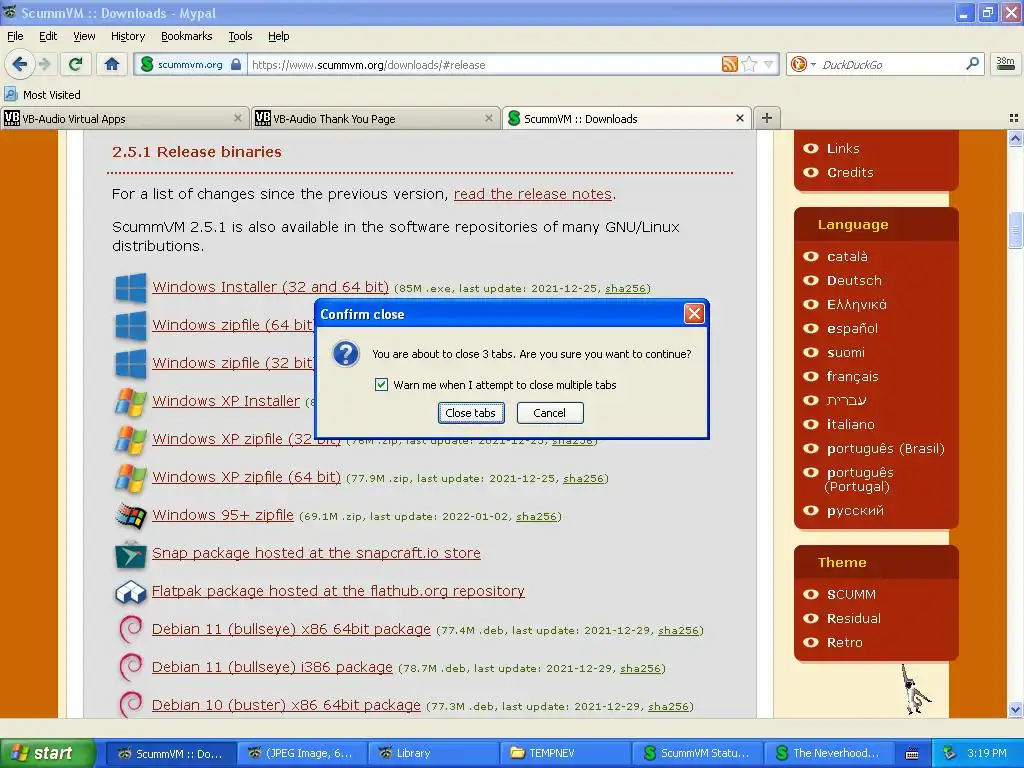Switch to Library window in taskbar
Screen dimensions: 1024x768
[433, 753]
